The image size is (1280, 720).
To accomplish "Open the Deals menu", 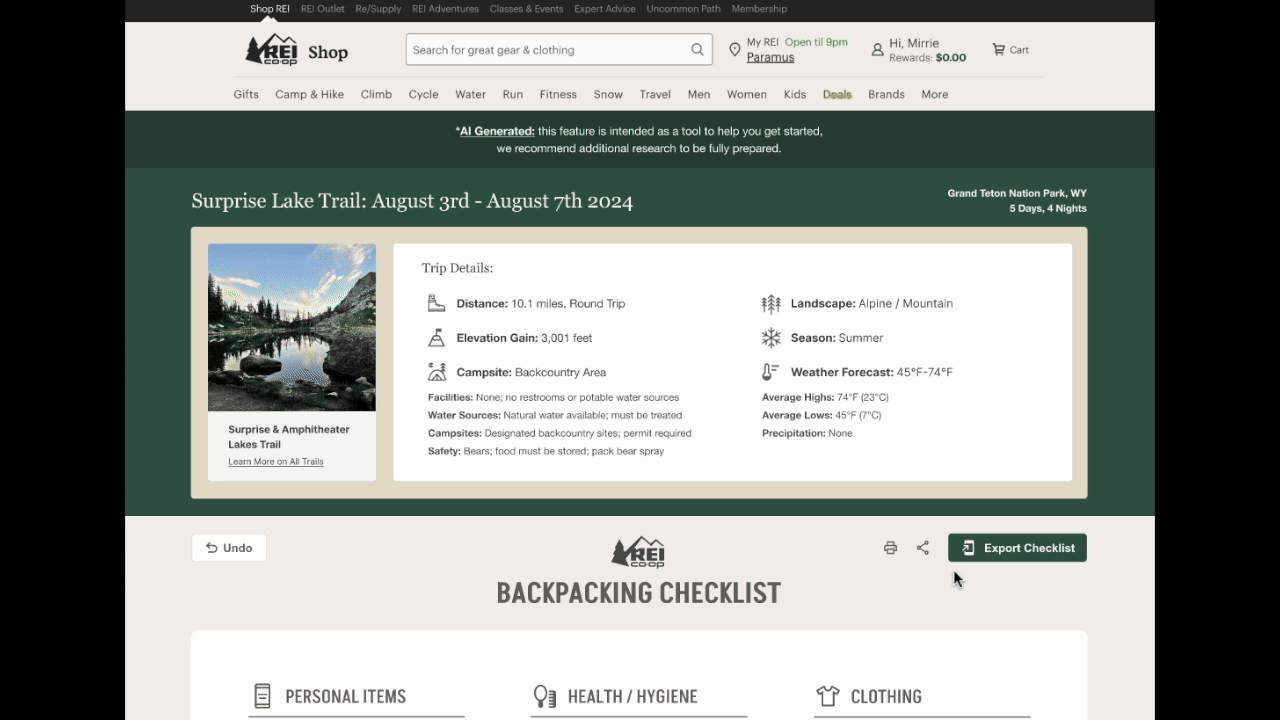I will coord(837,94).
